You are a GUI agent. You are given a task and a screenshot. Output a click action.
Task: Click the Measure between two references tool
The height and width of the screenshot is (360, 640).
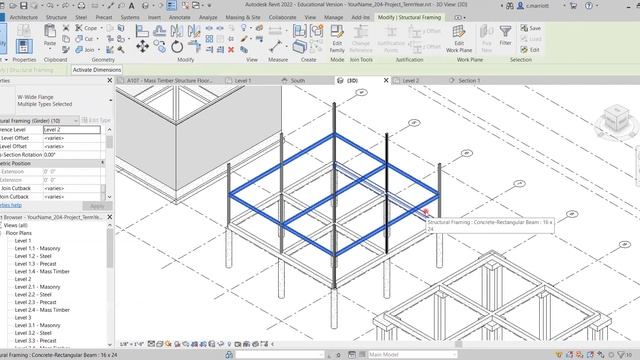click(x=276, y=46)
